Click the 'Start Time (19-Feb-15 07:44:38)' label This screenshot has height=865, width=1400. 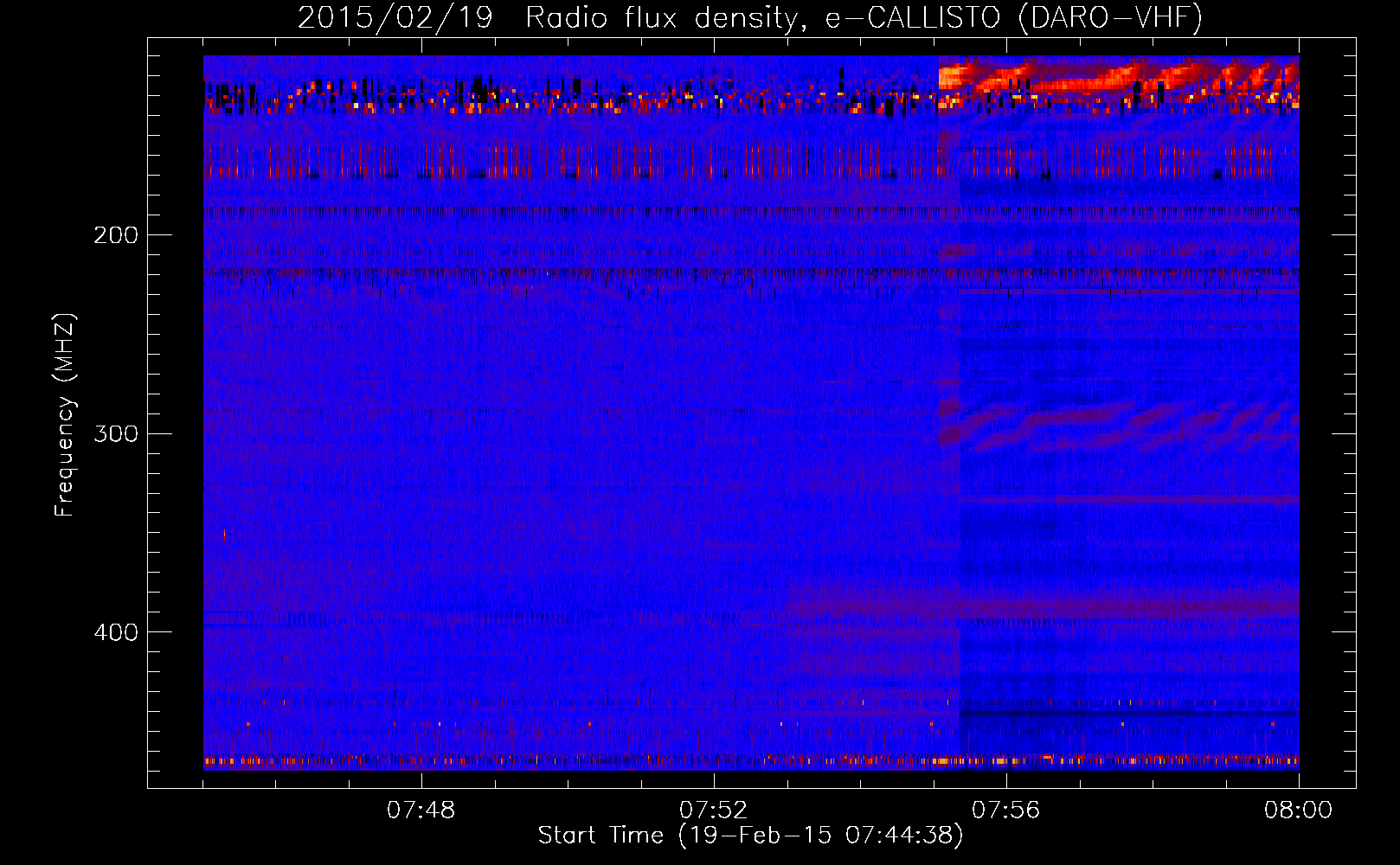point(751,836)
